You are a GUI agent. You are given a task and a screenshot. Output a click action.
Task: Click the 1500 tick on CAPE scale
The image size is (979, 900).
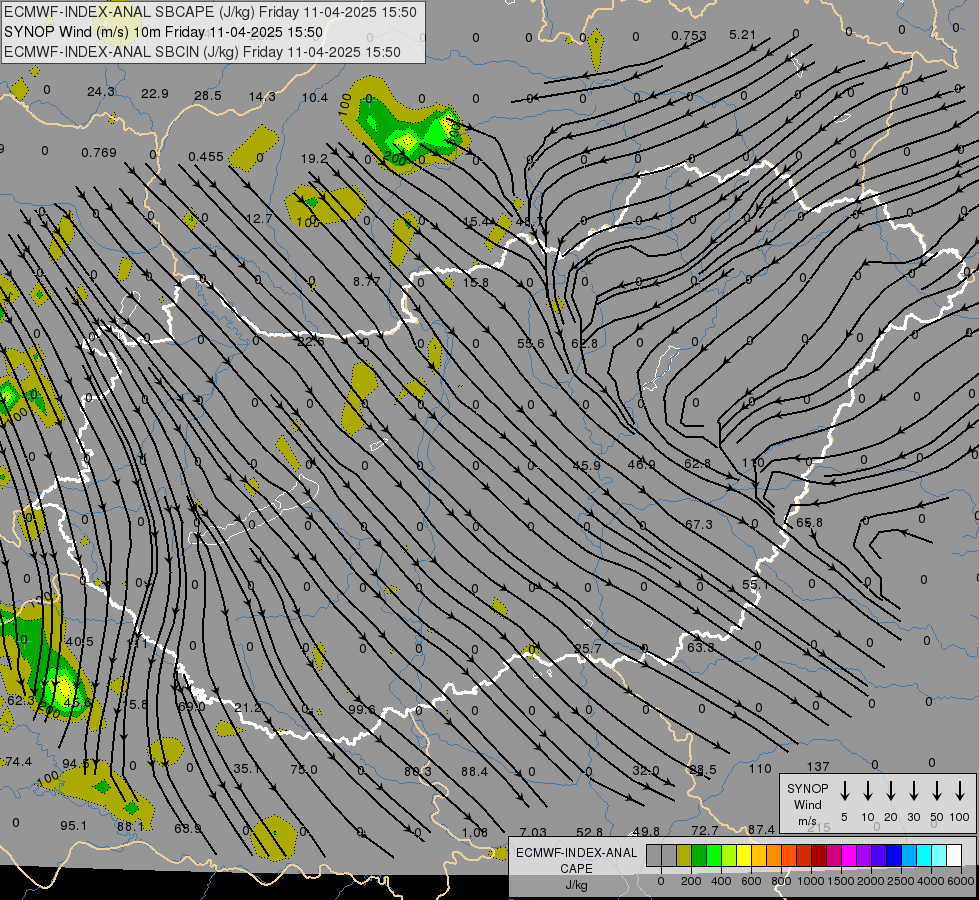coord(840,881)
